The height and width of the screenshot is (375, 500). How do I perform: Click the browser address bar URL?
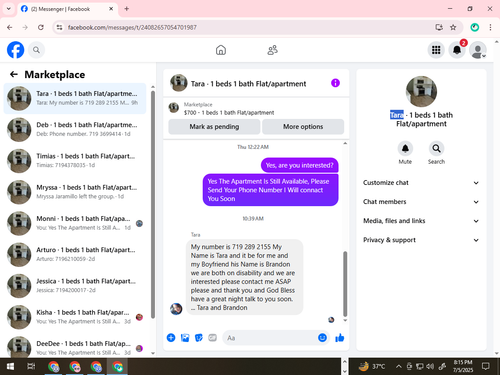(x=132, y=27)
